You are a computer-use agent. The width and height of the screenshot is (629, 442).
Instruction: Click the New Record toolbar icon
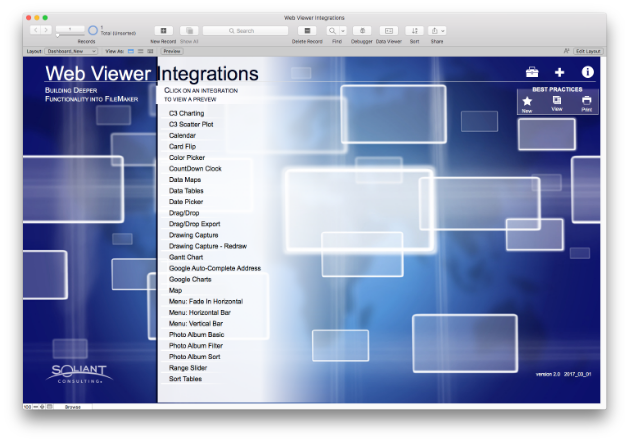[x=164, y=31]
